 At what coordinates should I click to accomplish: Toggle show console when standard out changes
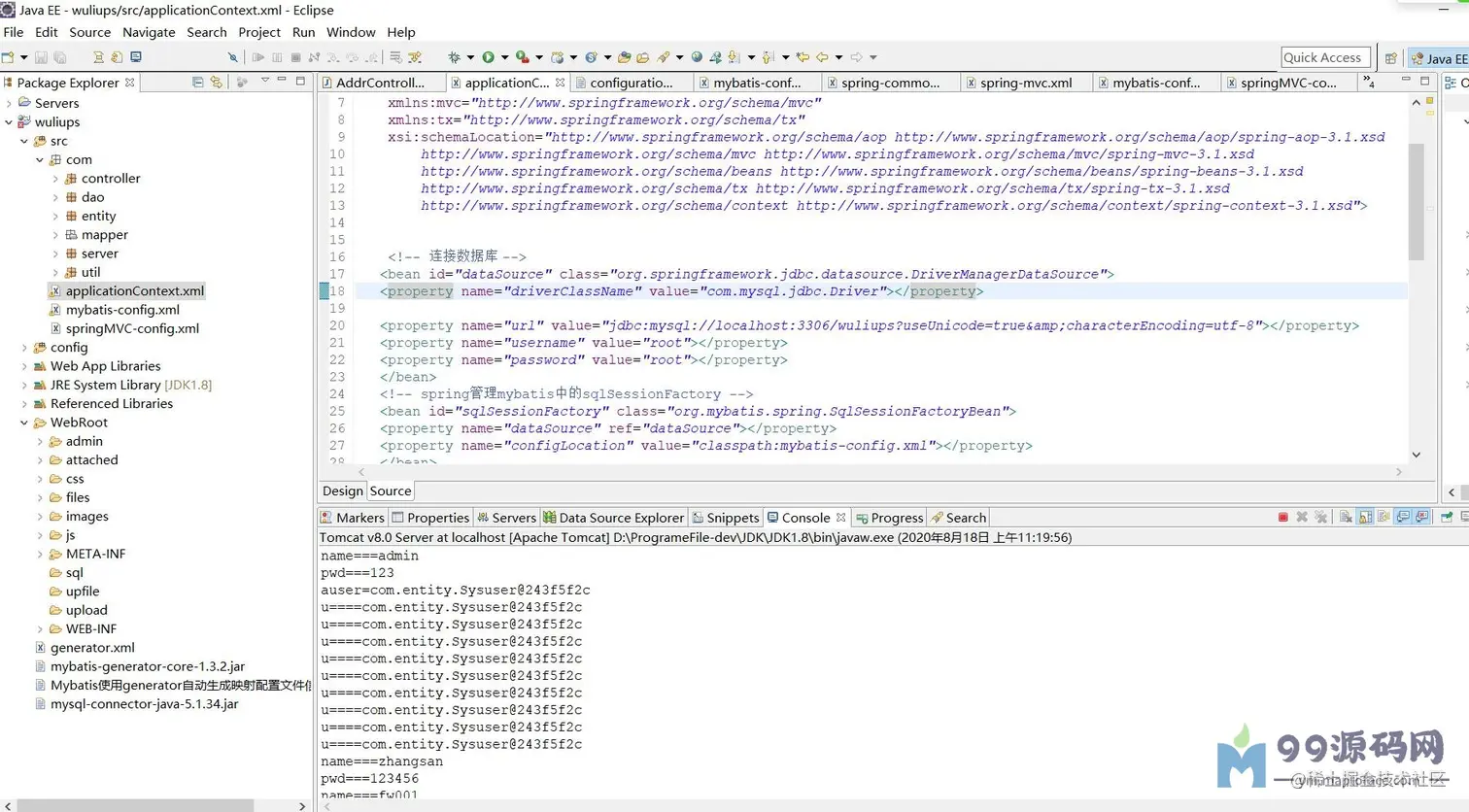1403,518
